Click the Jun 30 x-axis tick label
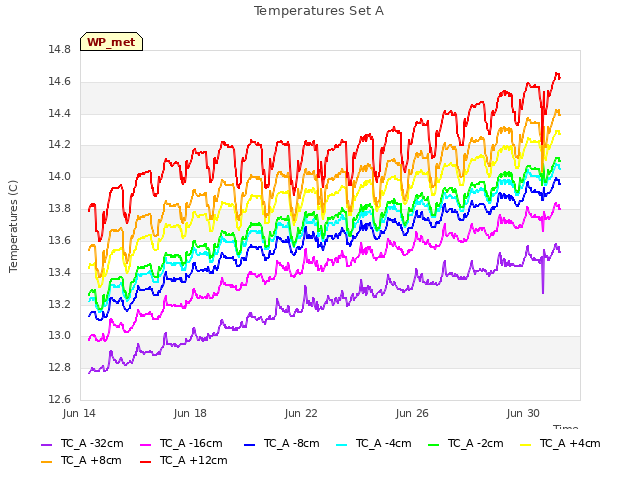Image resolution: width=640 pixels, height=480 pixels. [523, 413]
